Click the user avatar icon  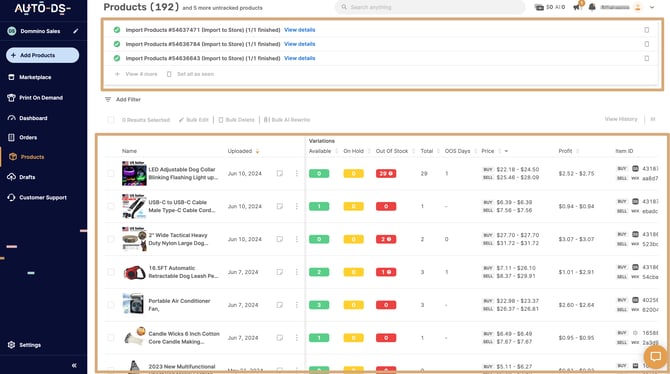638,7
